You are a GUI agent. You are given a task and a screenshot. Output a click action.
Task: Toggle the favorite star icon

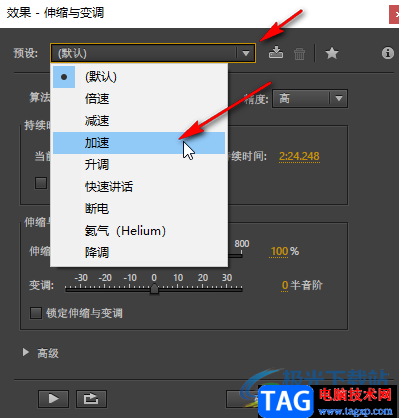332,53
